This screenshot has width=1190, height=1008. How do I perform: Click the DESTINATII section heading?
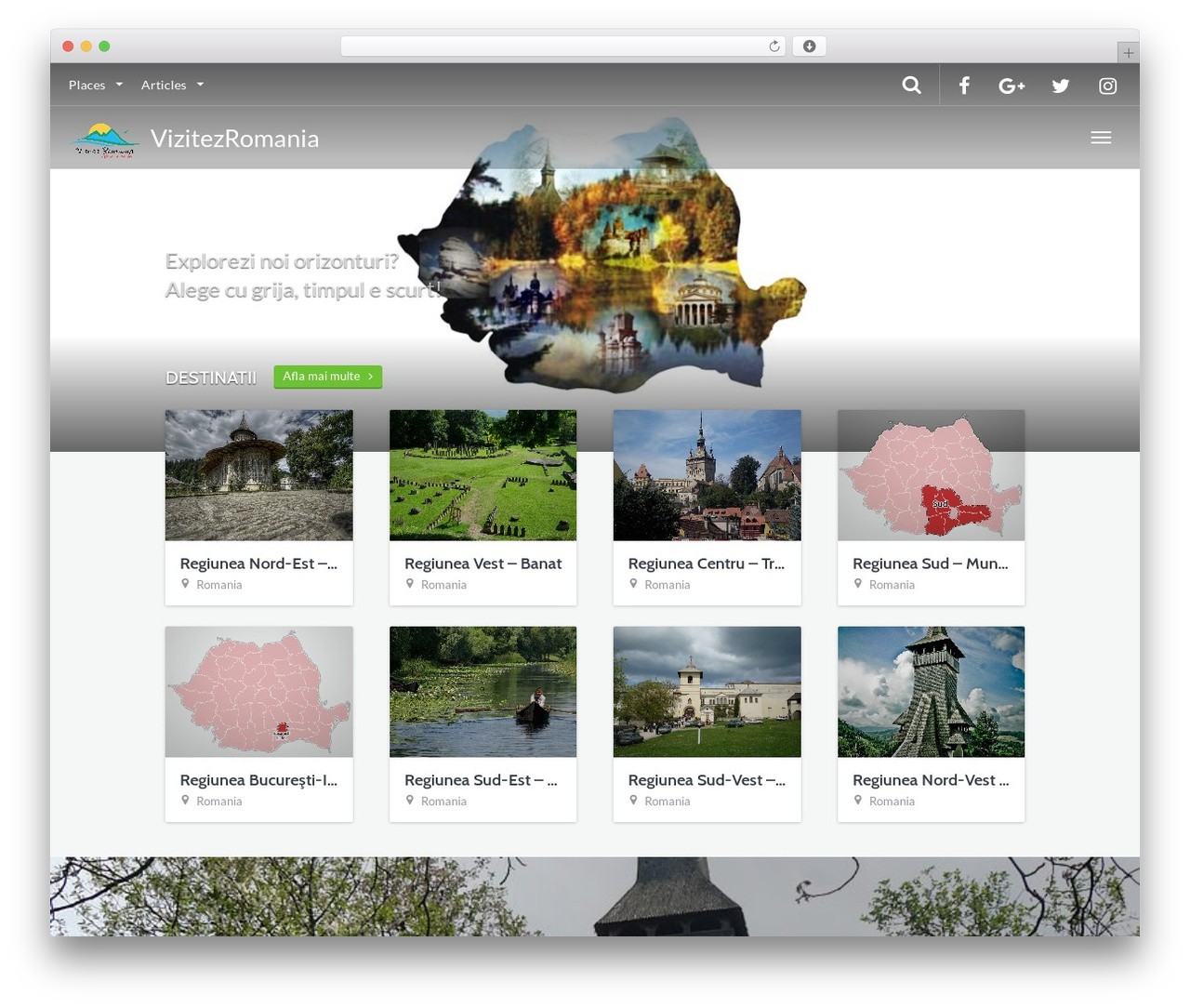[x=211, y=378]
